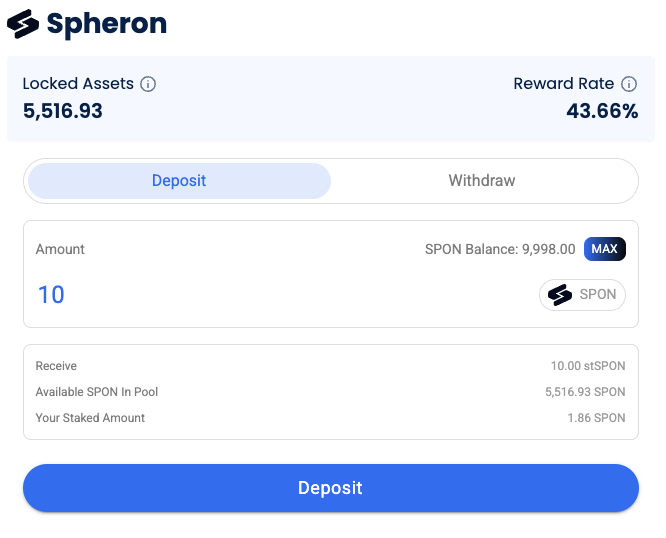Image resolution: width=666 pixels, height=538 pixels.
Task: Click the Spheron logo icon
Action: click(x=23, y=24)
